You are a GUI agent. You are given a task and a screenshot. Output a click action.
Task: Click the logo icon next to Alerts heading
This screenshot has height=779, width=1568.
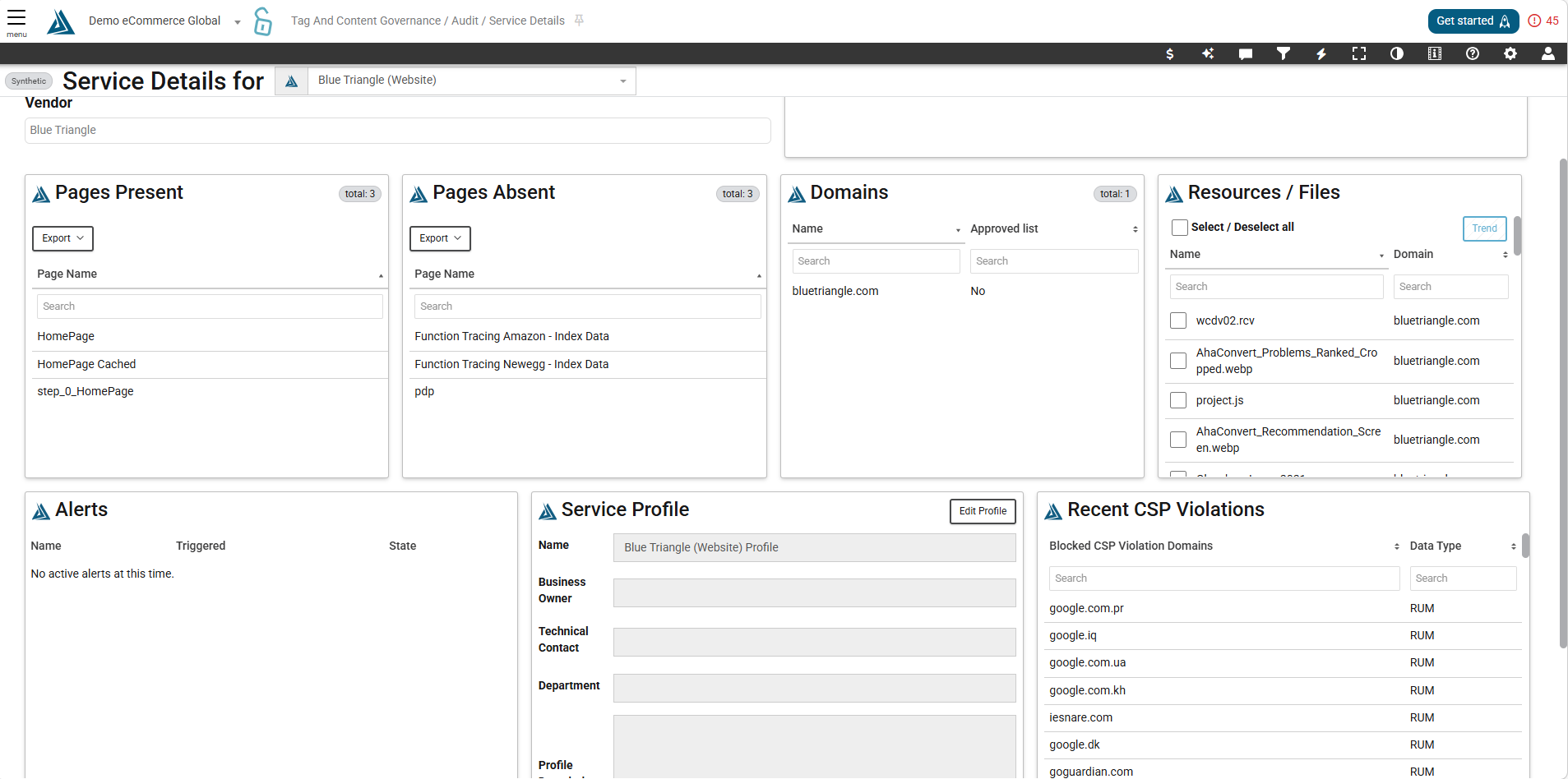point(41,511)
